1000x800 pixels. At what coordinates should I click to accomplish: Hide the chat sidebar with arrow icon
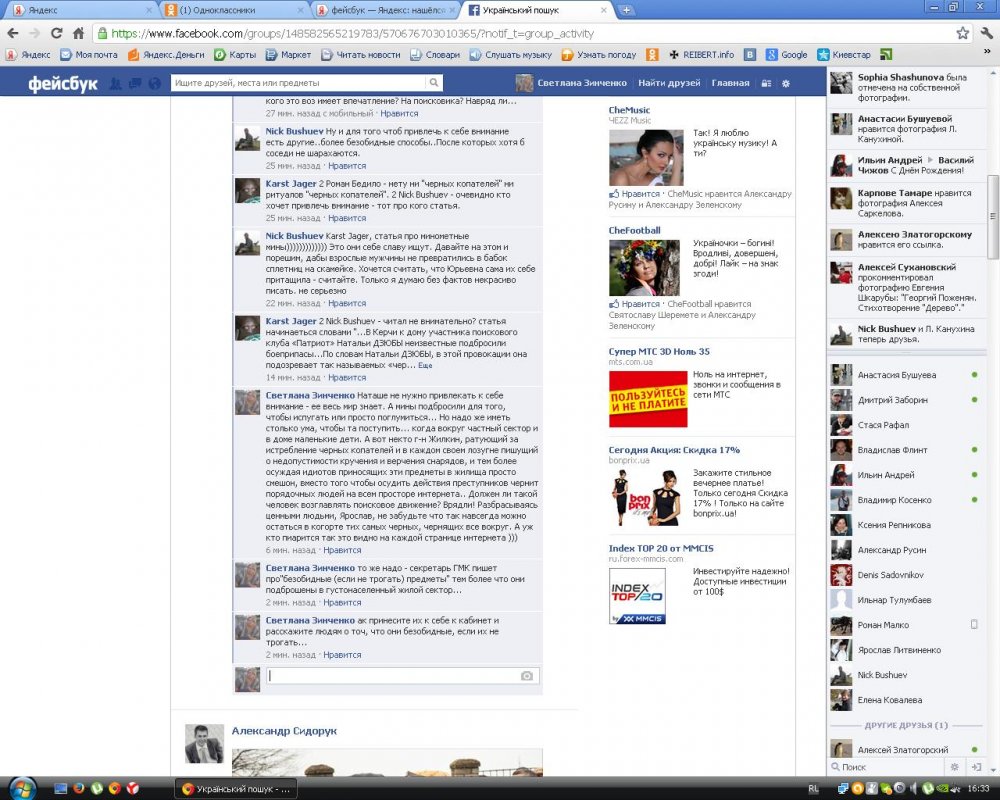(976, 767)
